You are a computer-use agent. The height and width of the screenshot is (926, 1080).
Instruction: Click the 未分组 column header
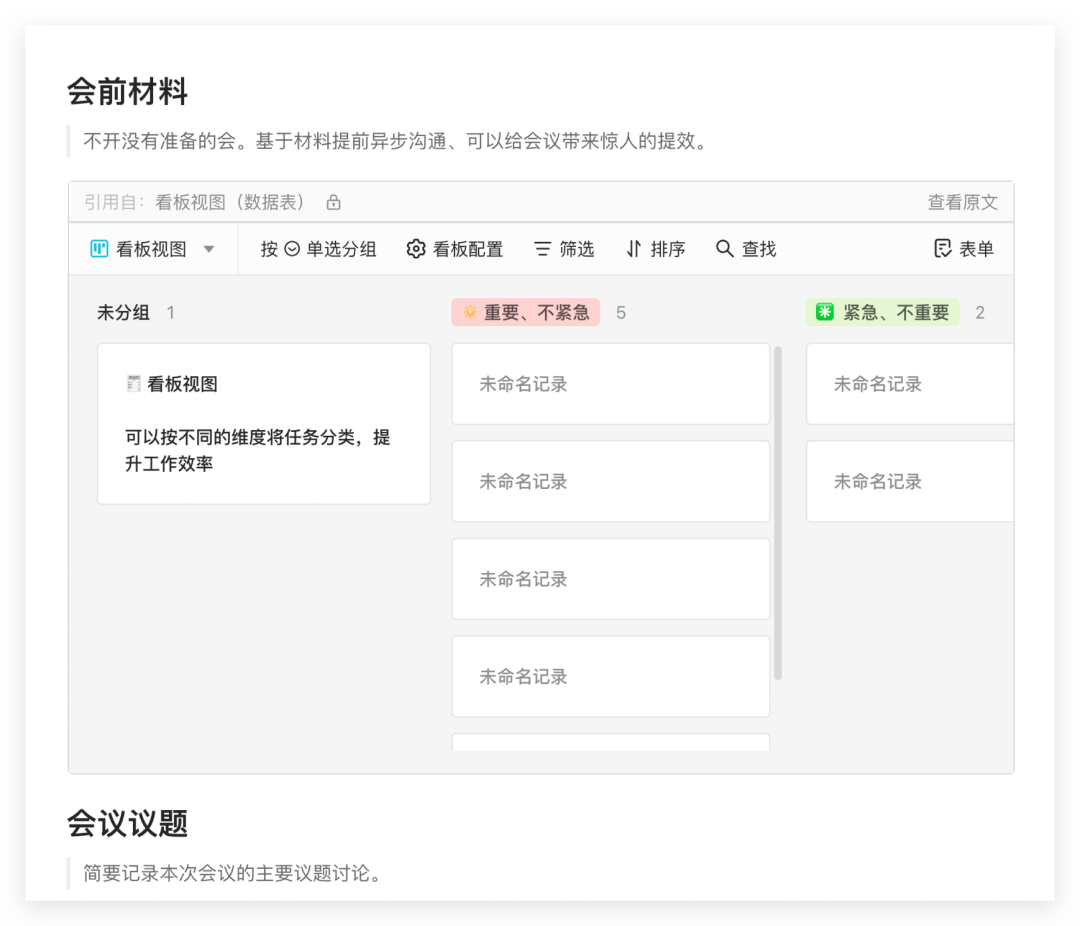coord(123,313)
